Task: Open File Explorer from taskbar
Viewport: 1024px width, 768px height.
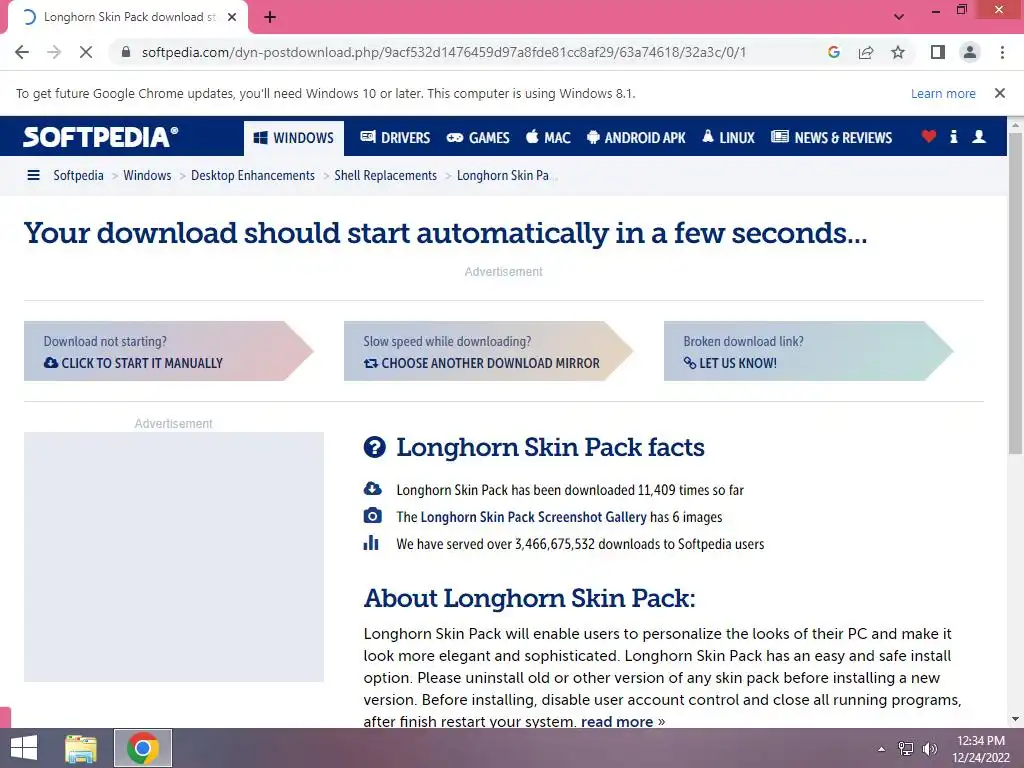Action: coord(81,748)
